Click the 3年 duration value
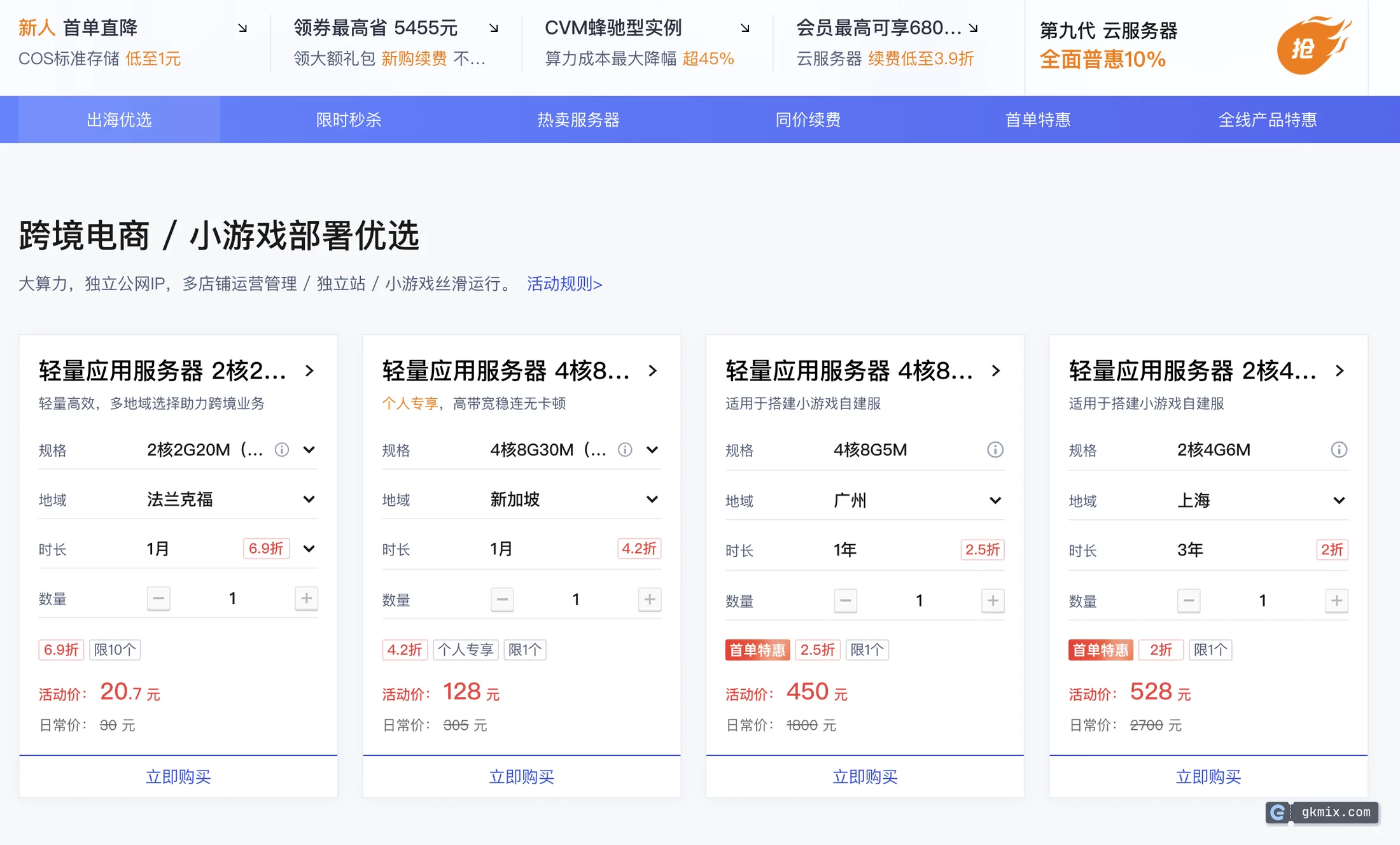 1190,550
